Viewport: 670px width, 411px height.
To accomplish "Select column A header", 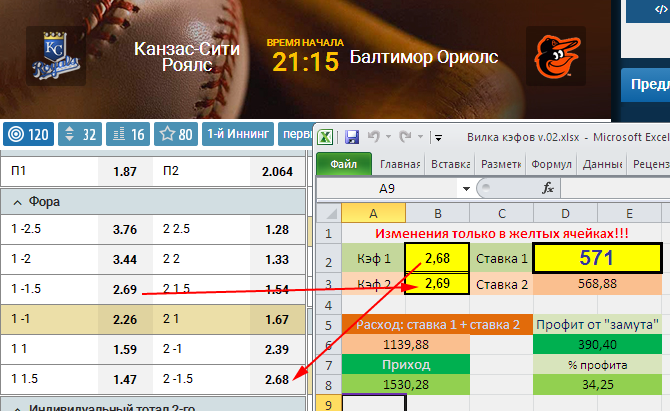I will coord(373,213).
